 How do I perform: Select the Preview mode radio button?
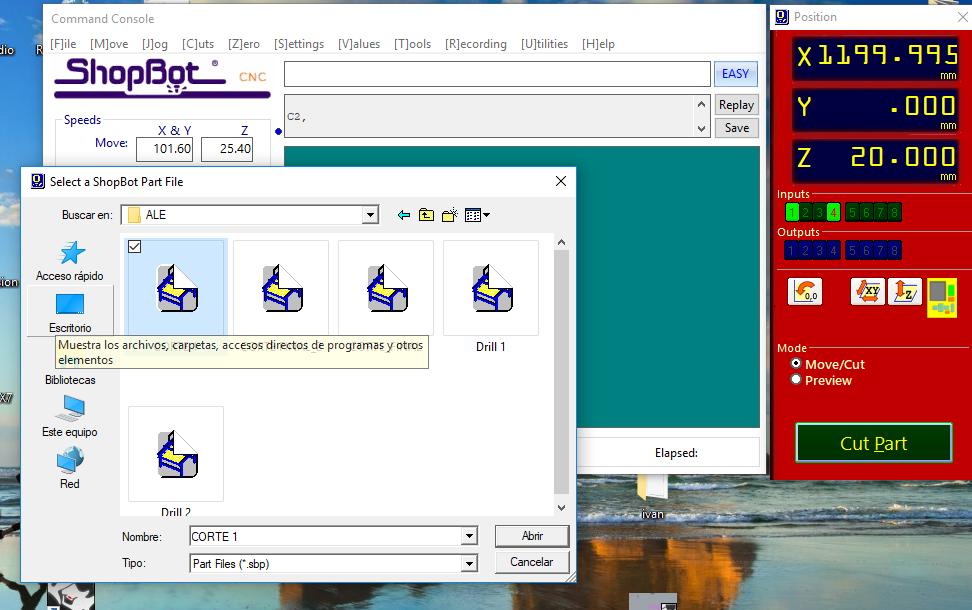coord(796,379)
